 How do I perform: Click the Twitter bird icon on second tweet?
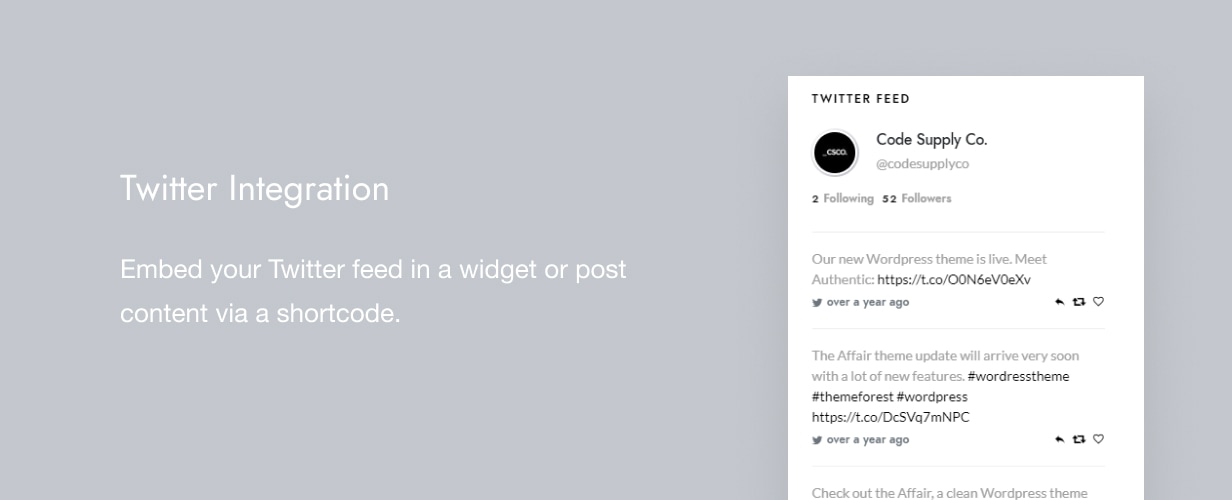pos(817,440)
